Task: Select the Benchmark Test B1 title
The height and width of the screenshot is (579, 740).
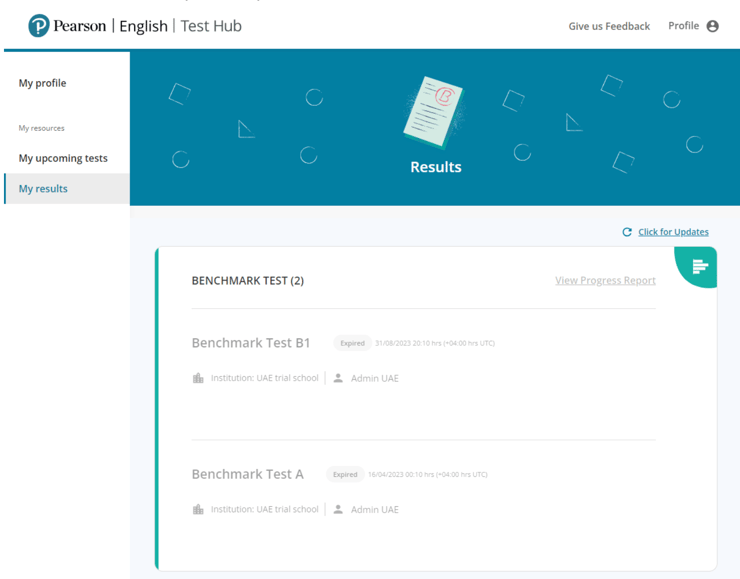Action: pos(251,343)
